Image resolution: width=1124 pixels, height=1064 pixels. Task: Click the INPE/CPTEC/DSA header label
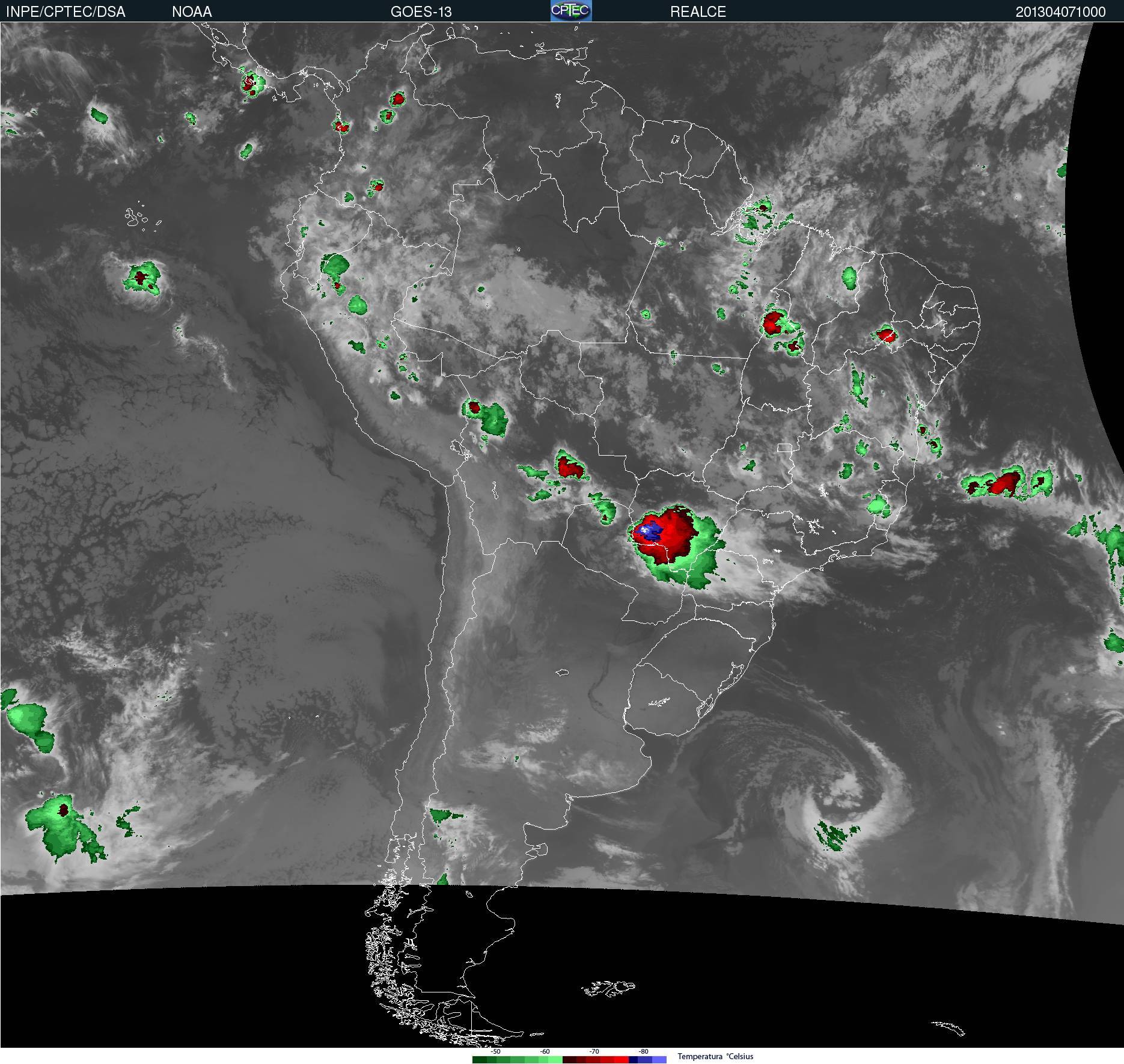tap(66, 11)
